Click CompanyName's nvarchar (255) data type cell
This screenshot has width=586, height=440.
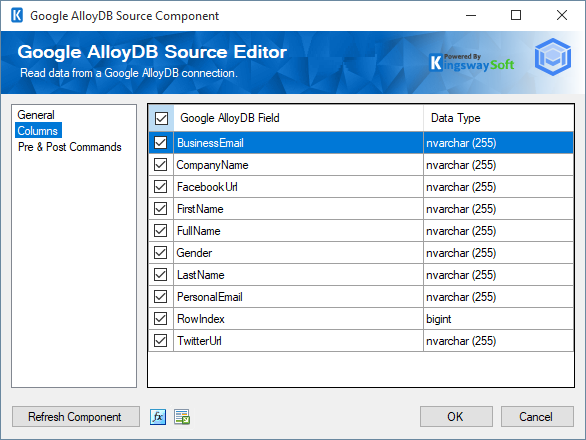click(x=499, y=164)
